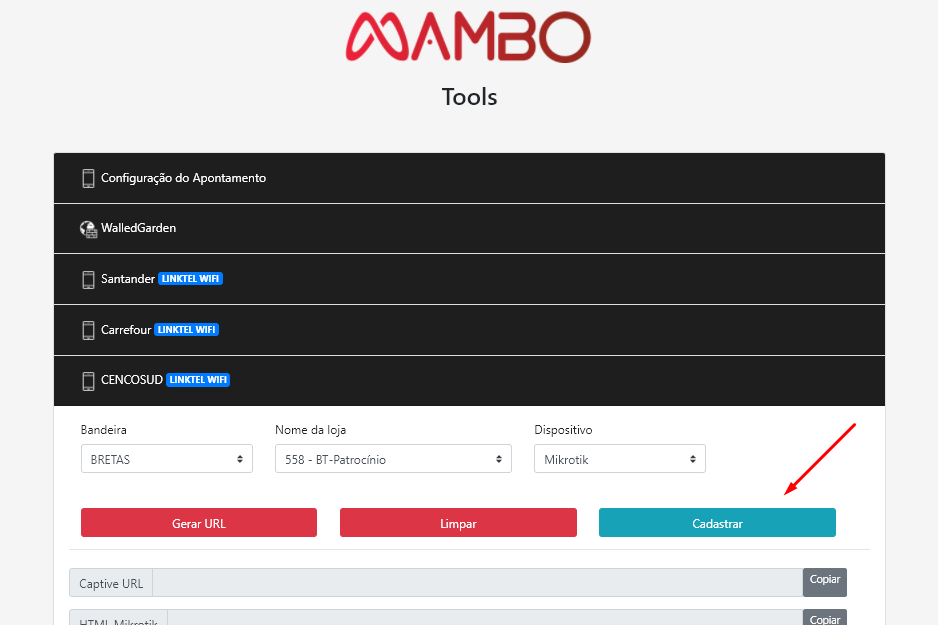Image resolution: width=938 pixels, height=625 pixels.
Task: Click the Gerar URL button
Action: point(199,523)
